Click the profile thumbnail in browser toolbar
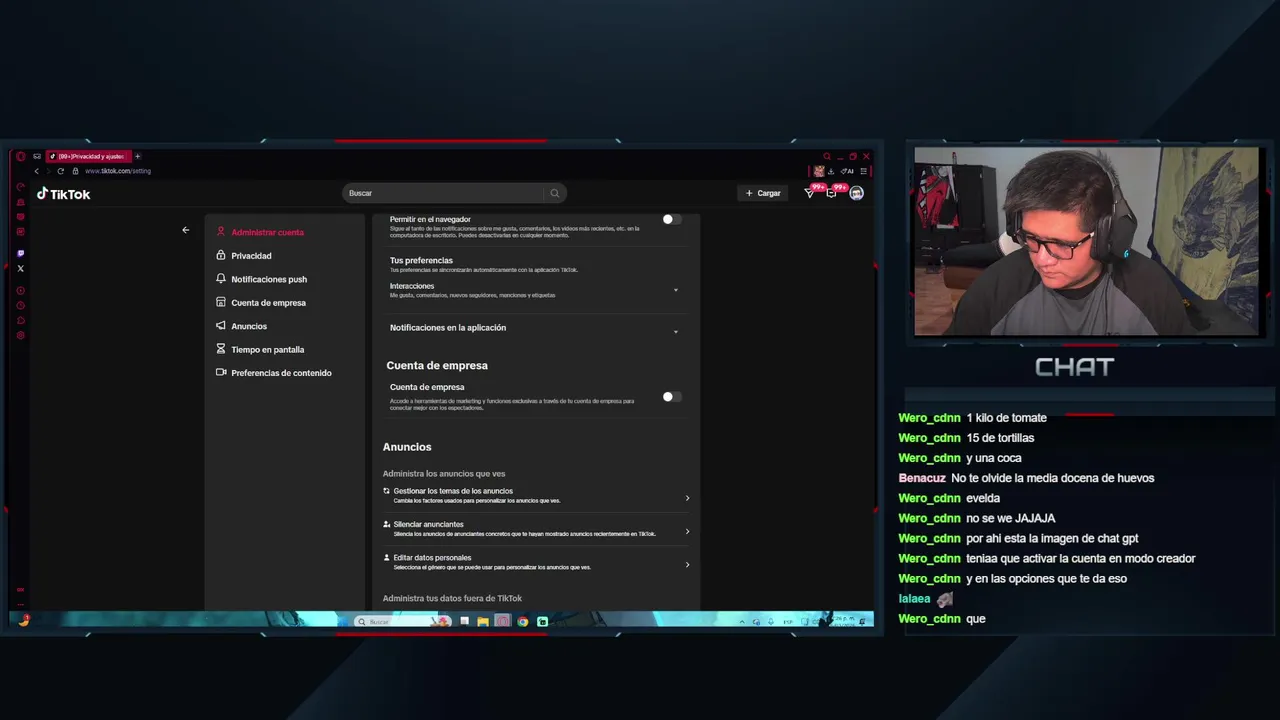The height and width of the screenshot is (720, 1280). coord(818,171)
